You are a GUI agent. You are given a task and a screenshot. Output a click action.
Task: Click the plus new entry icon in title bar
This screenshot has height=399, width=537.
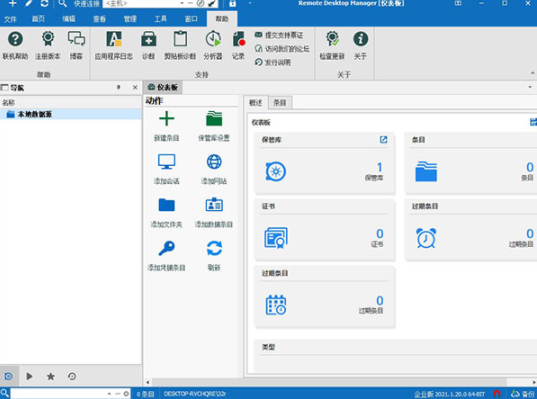(12, 3)
